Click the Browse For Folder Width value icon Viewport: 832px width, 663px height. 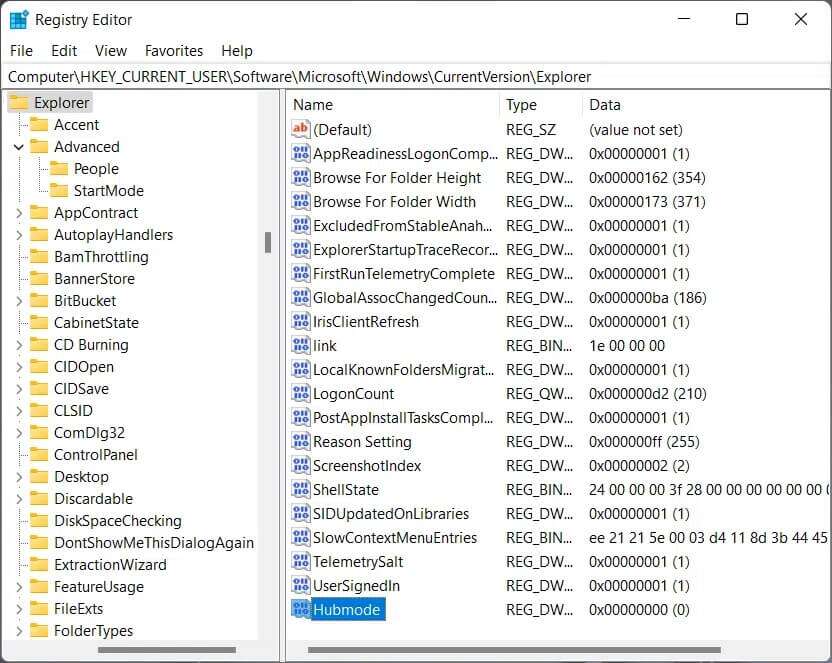(300, 201)
